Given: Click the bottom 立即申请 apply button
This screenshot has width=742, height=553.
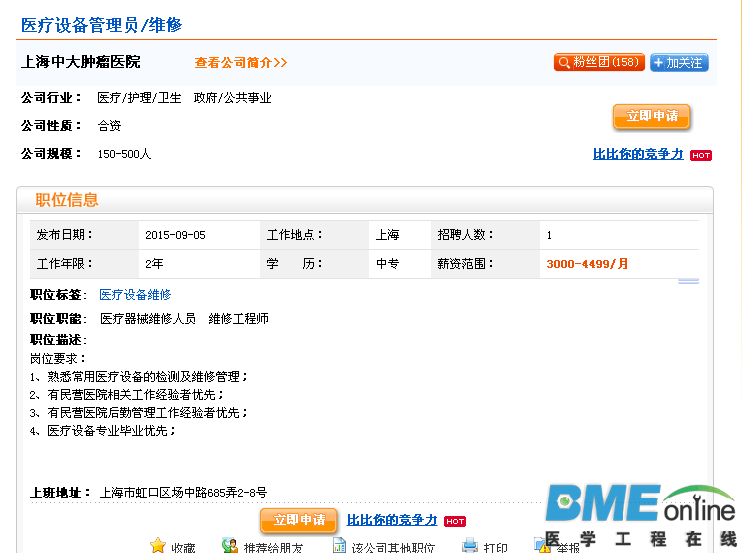Looking at the screenshot, I should coord(299,520).
